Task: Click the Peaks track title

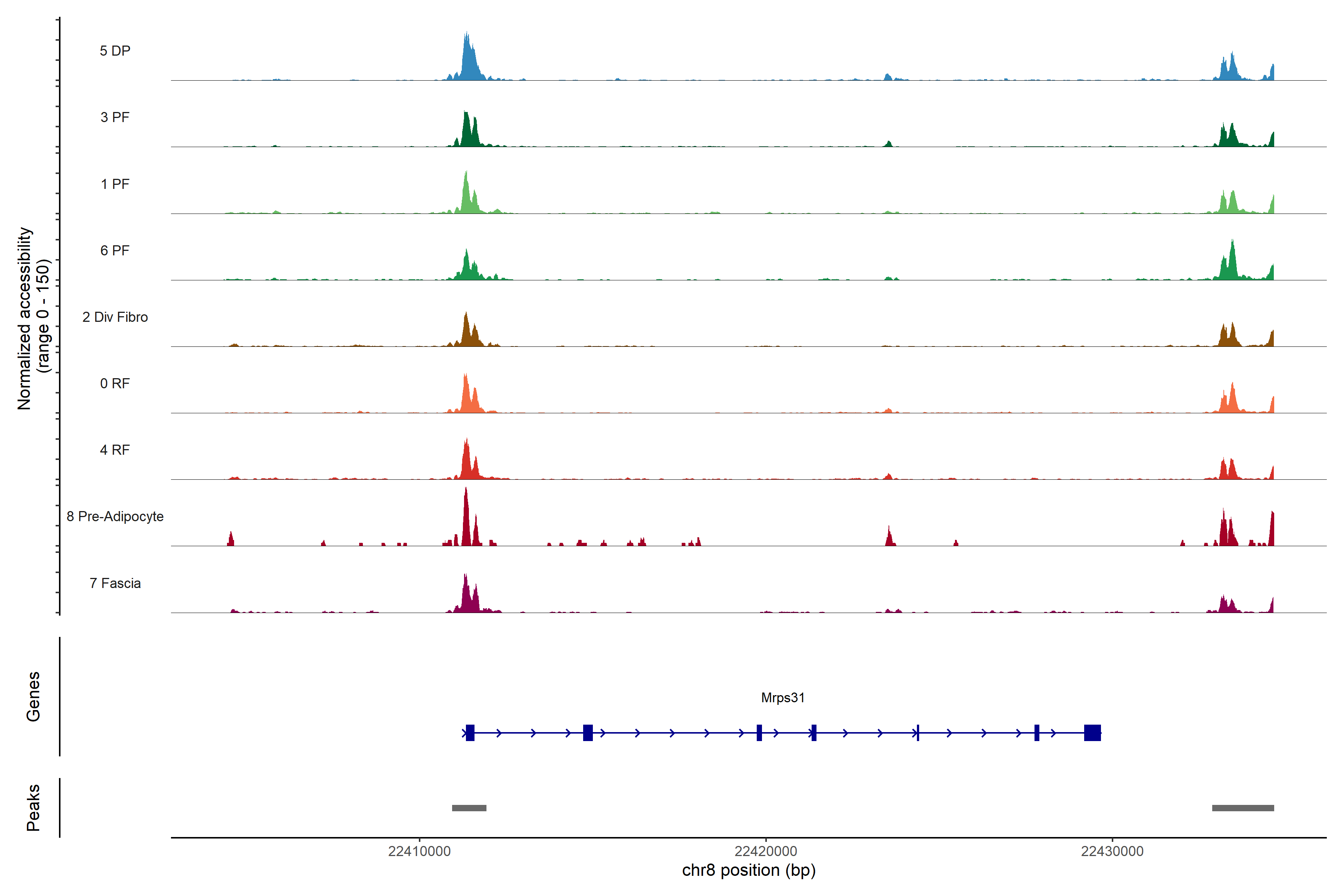Action: point(33,807)
